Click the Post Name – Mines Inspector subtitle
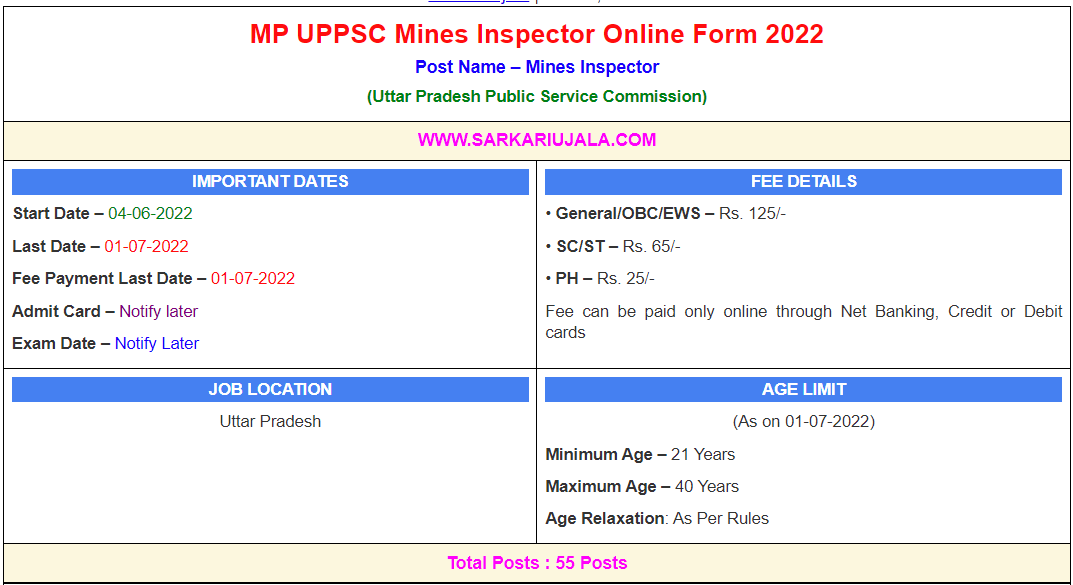Image resolution: width=1073 pixels, height=585 pixels. tap(537, 68)
